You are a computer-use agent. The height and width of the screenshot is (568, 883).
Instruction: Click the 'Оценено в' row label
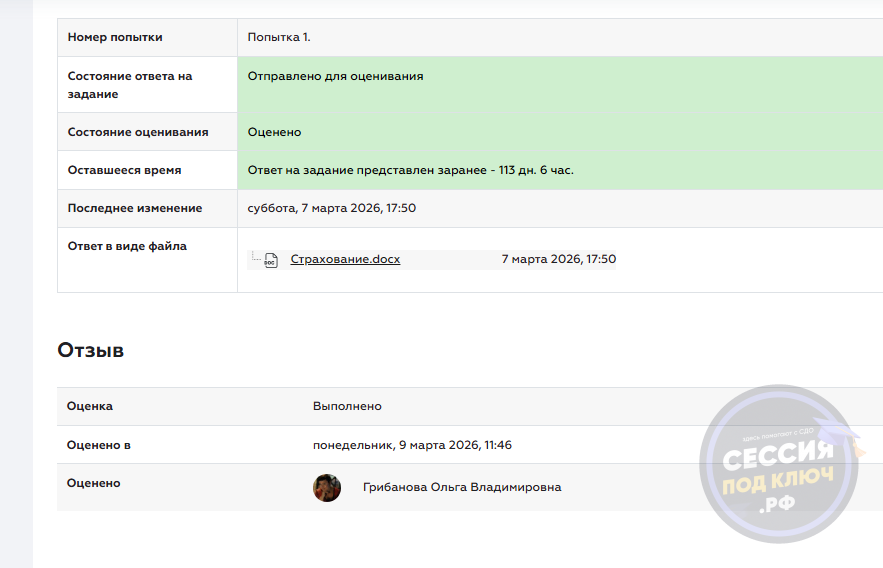pyautogui.click(x=98, y=445)
